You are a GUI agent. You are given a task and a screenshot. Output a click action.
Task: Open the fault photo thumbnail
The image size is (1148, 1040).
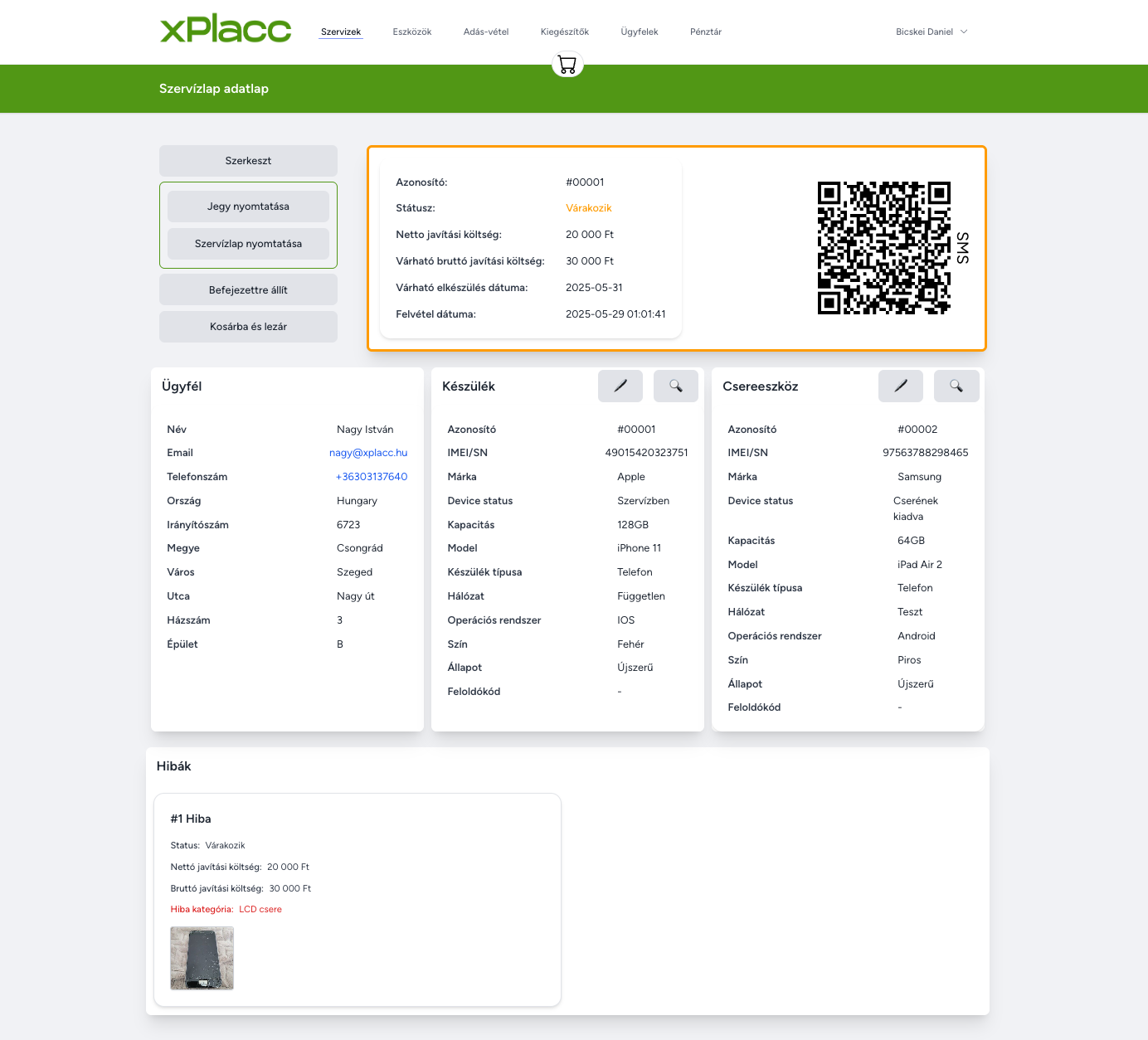tap(202, 958)
